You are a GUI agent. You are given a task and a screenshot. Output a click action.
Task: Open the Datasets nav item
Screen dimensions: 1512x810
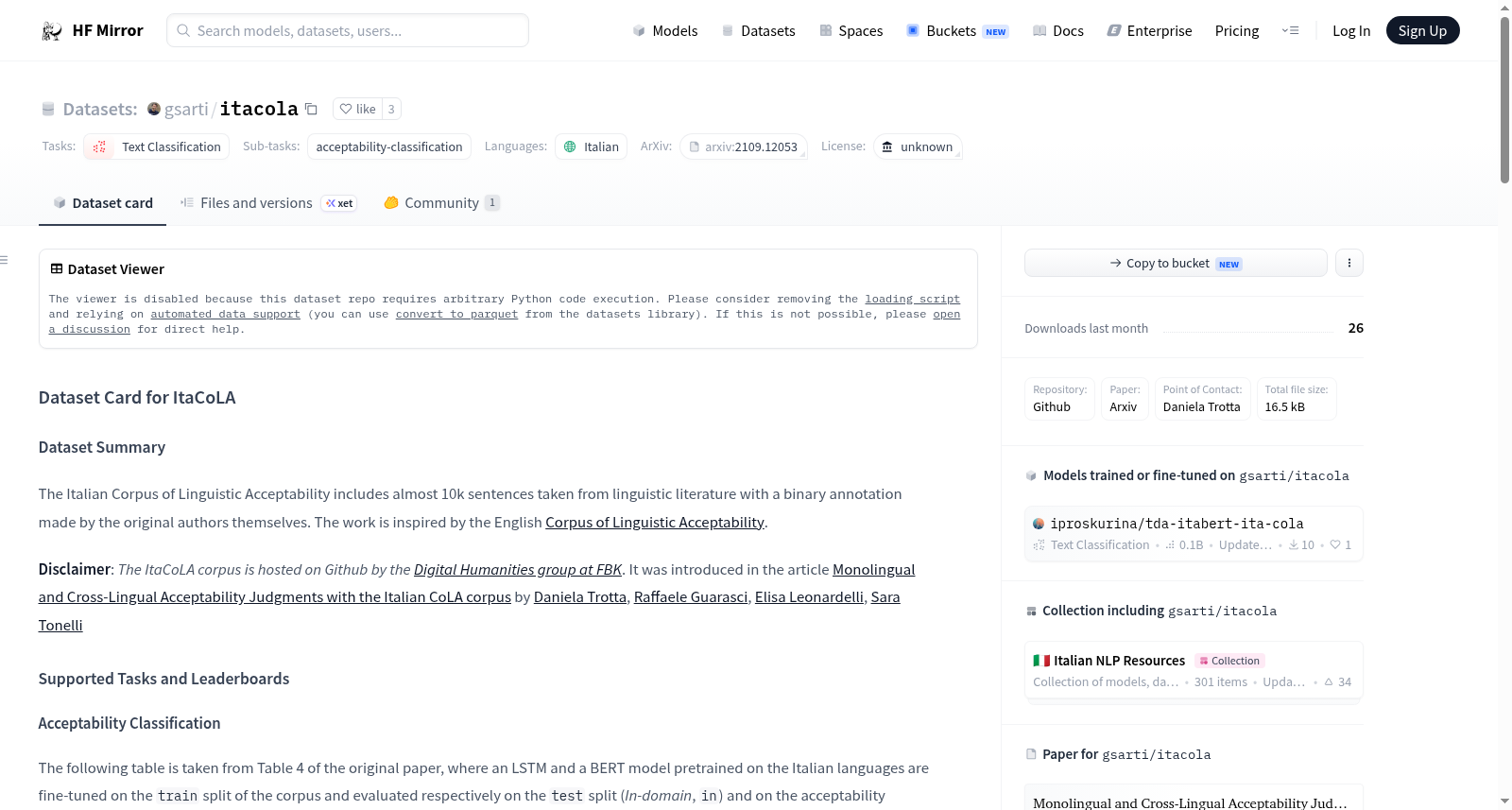coord(759,31)
